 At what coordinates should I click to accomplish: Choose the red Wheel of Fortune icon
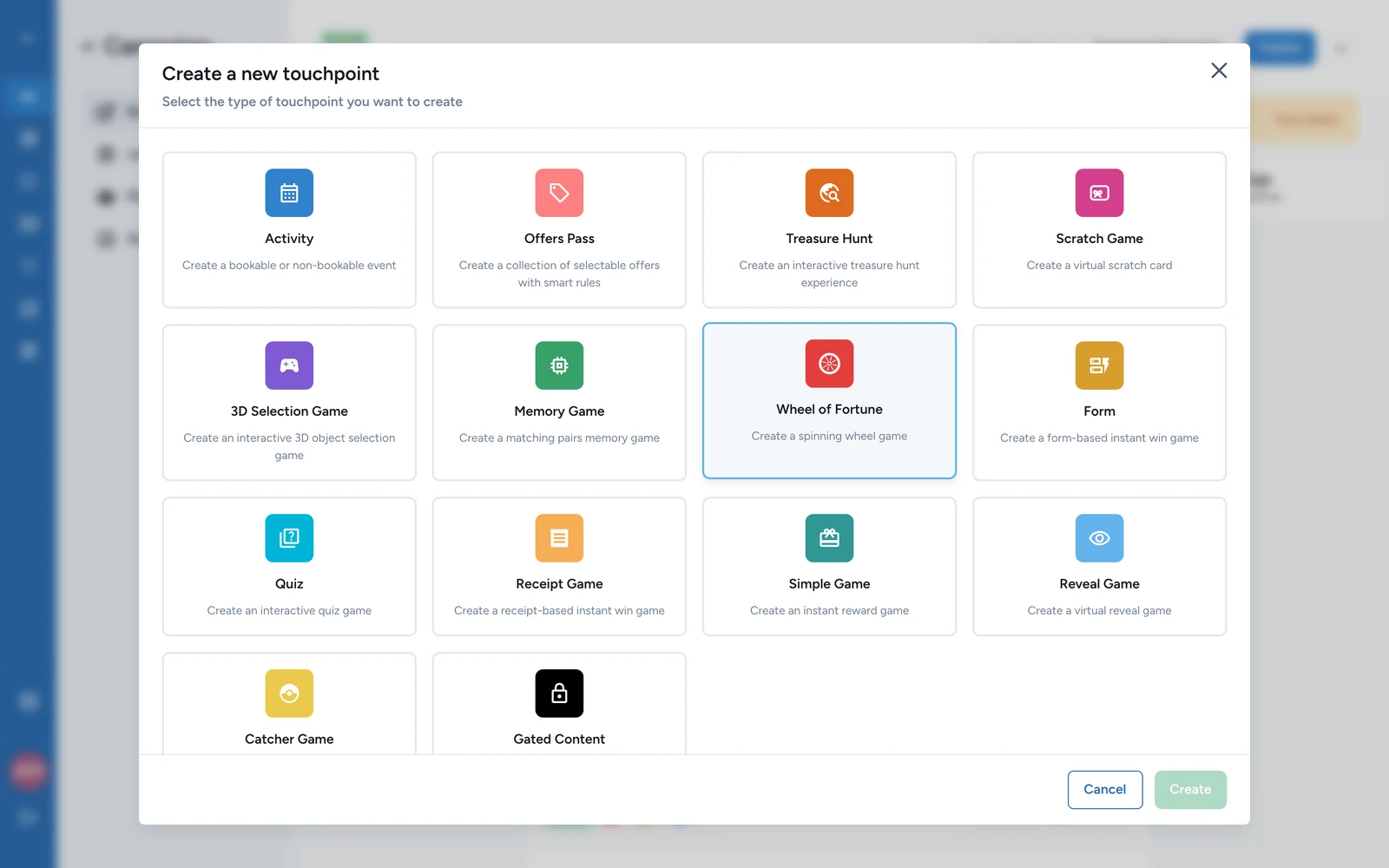pyautogui.click(x=829, y=364)
